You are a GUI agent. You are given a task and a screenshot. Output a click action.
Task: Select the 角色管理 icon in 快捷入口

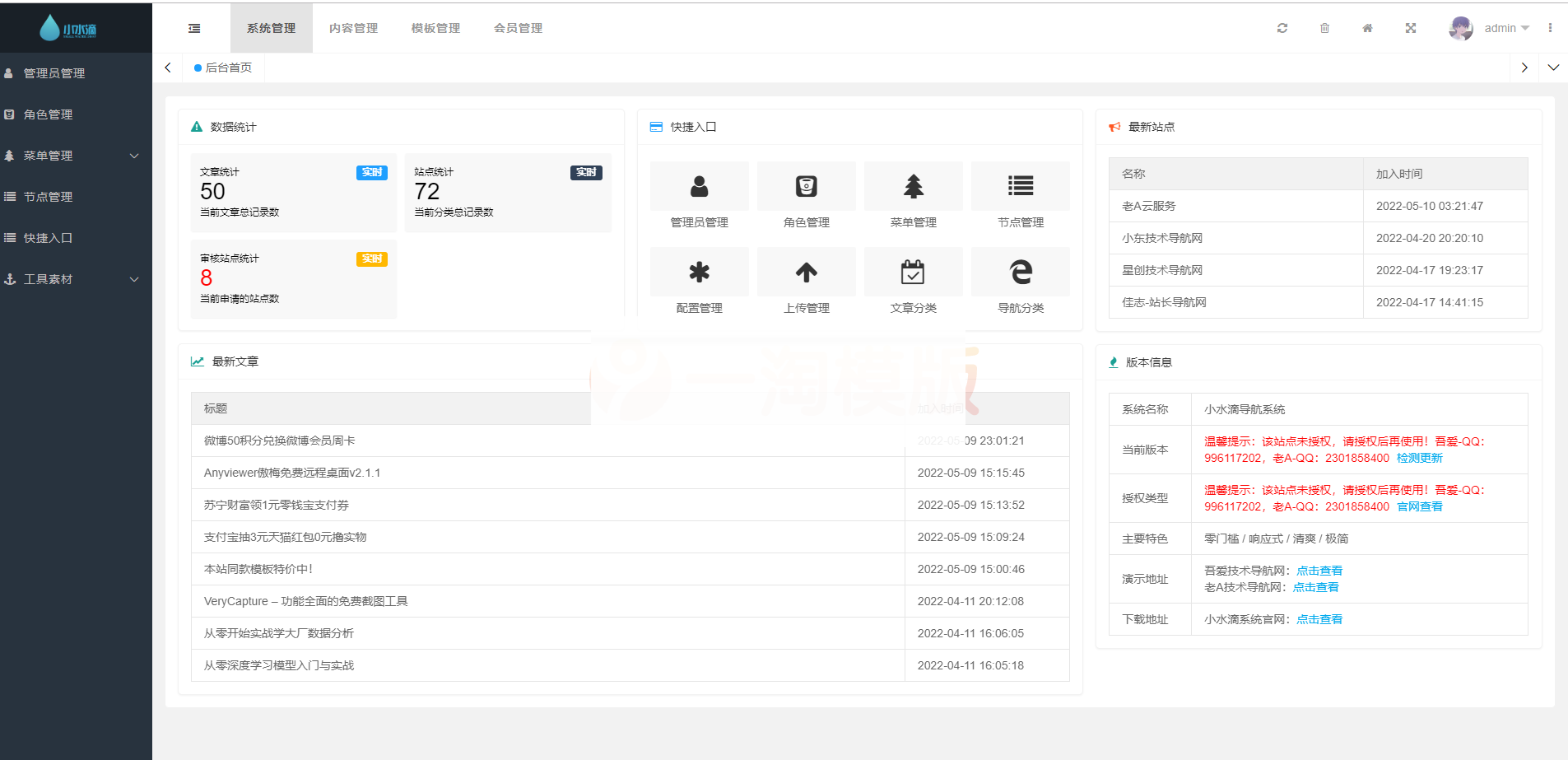tap(806, 186)
